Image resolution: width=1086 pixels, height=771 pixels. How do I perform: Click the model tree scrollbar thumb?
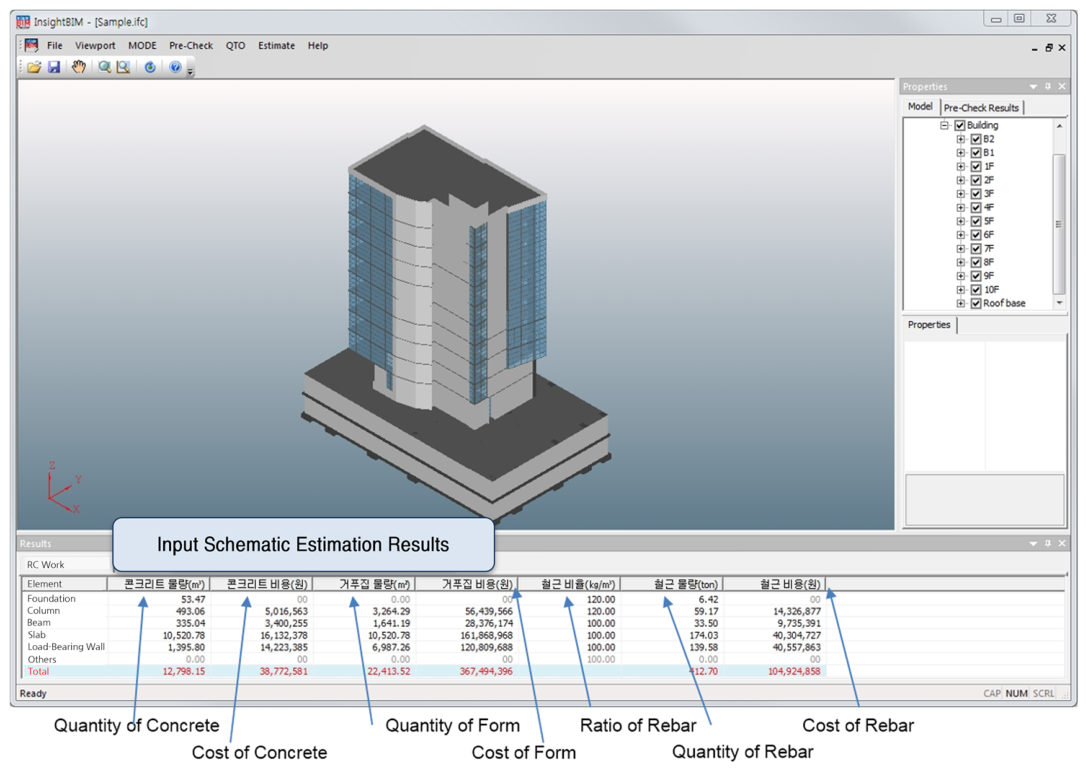point(1058,224)
